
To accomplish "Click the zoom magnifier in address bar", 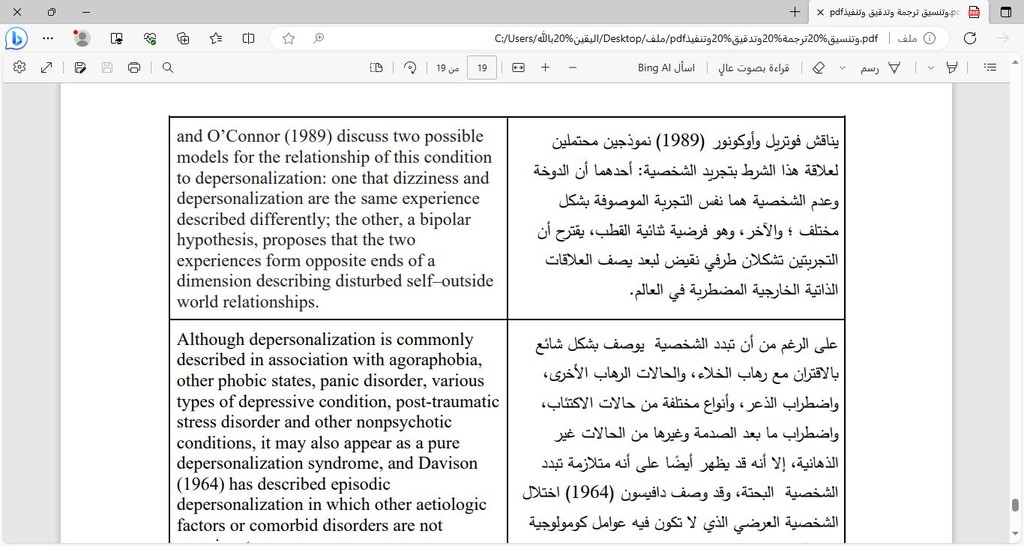I will click(318, 39).
